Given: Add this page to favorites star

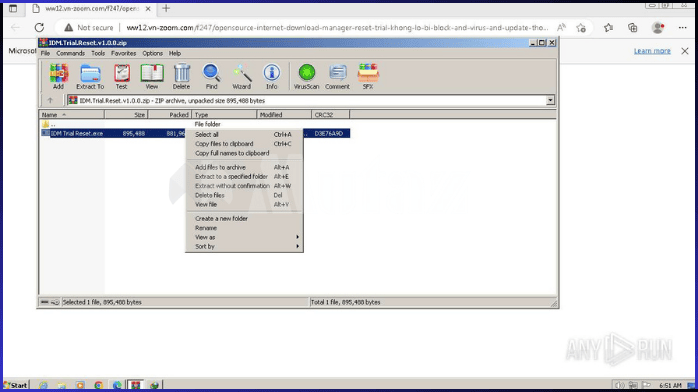Looking at the screenshot, I should [x=581, y=28].
